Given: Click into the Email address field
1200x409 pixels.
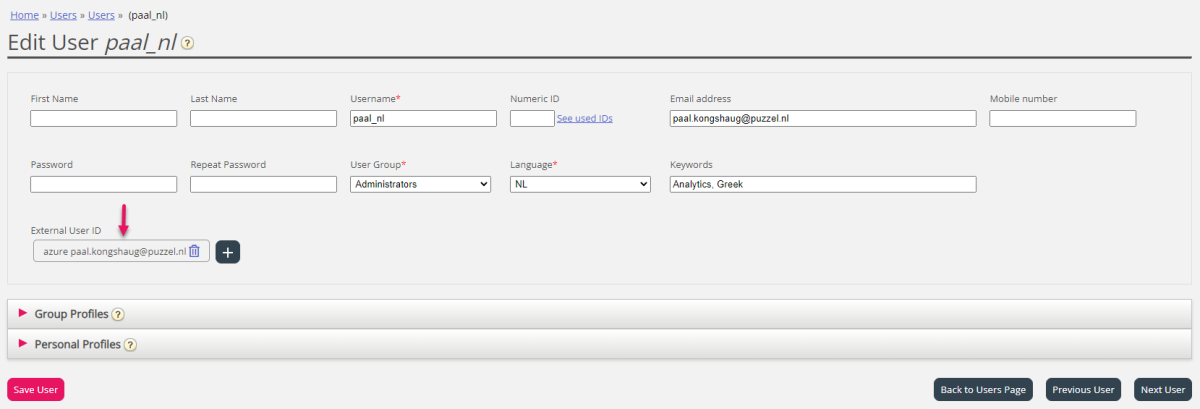Looking at the screenshot, I should [822, 118].
